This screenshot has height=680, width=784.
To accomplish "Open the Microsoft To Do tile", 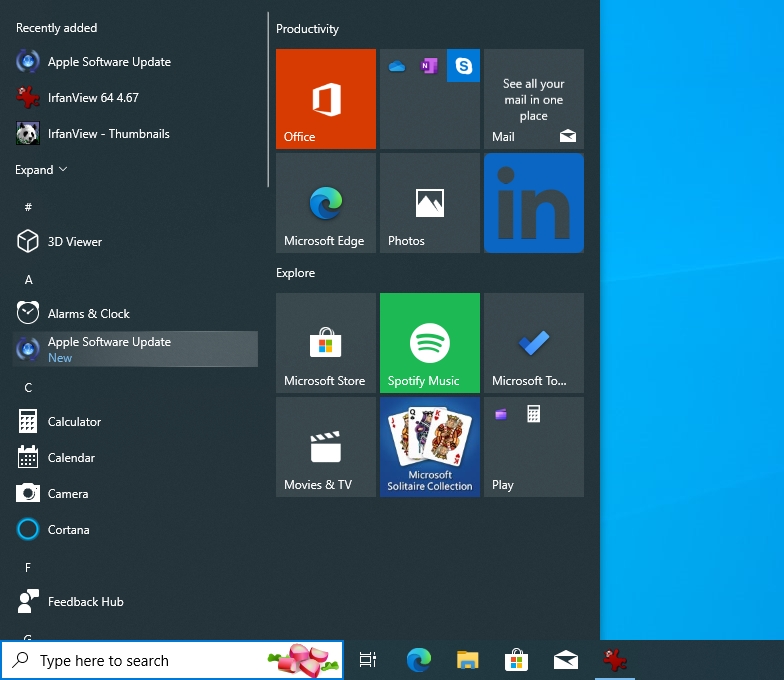I will 534,342.
